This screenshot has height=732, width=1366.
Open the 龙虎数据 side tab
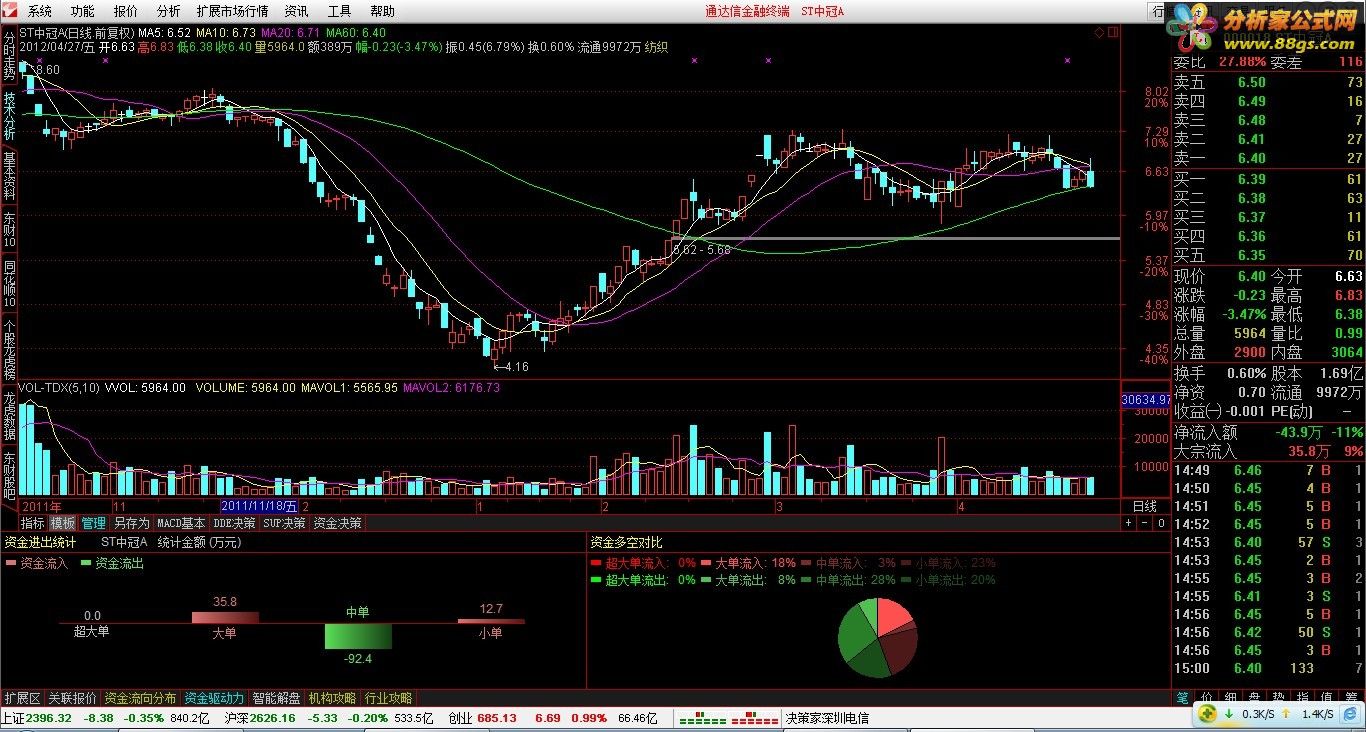coord(9,415)
